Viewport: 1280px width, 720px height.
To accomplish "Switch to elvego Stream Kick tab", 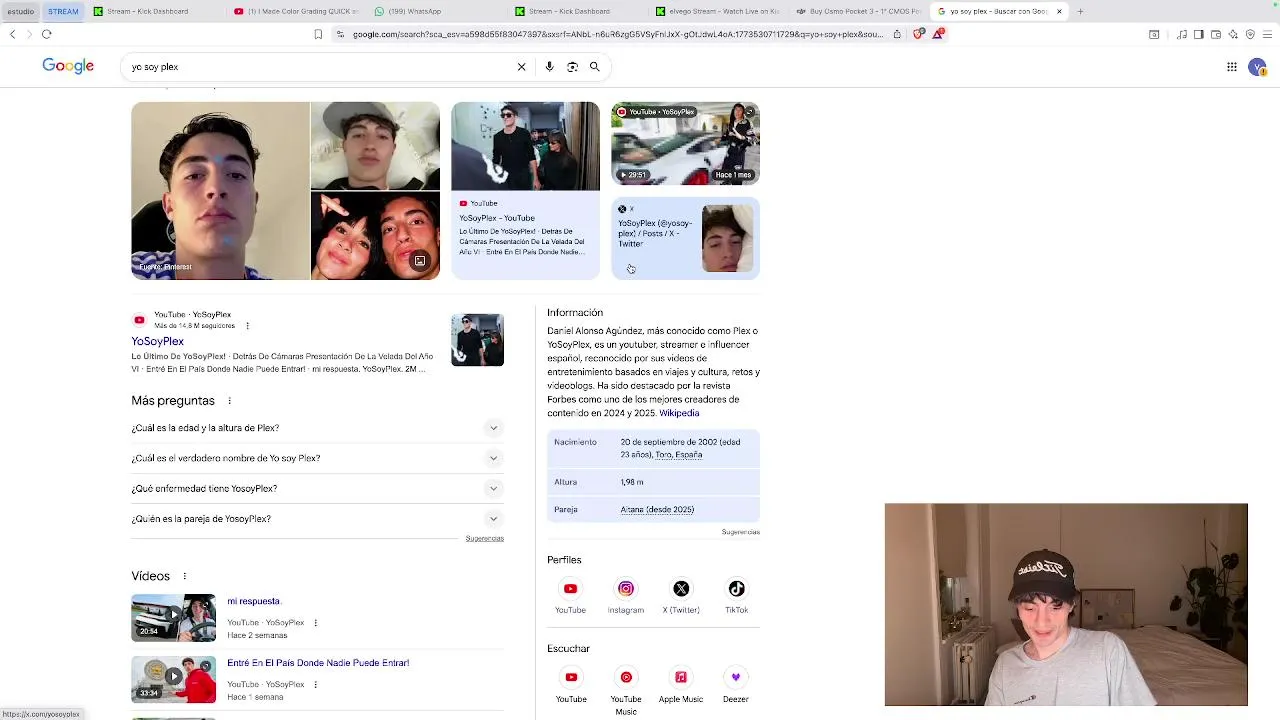I will (x=717, y=11).
